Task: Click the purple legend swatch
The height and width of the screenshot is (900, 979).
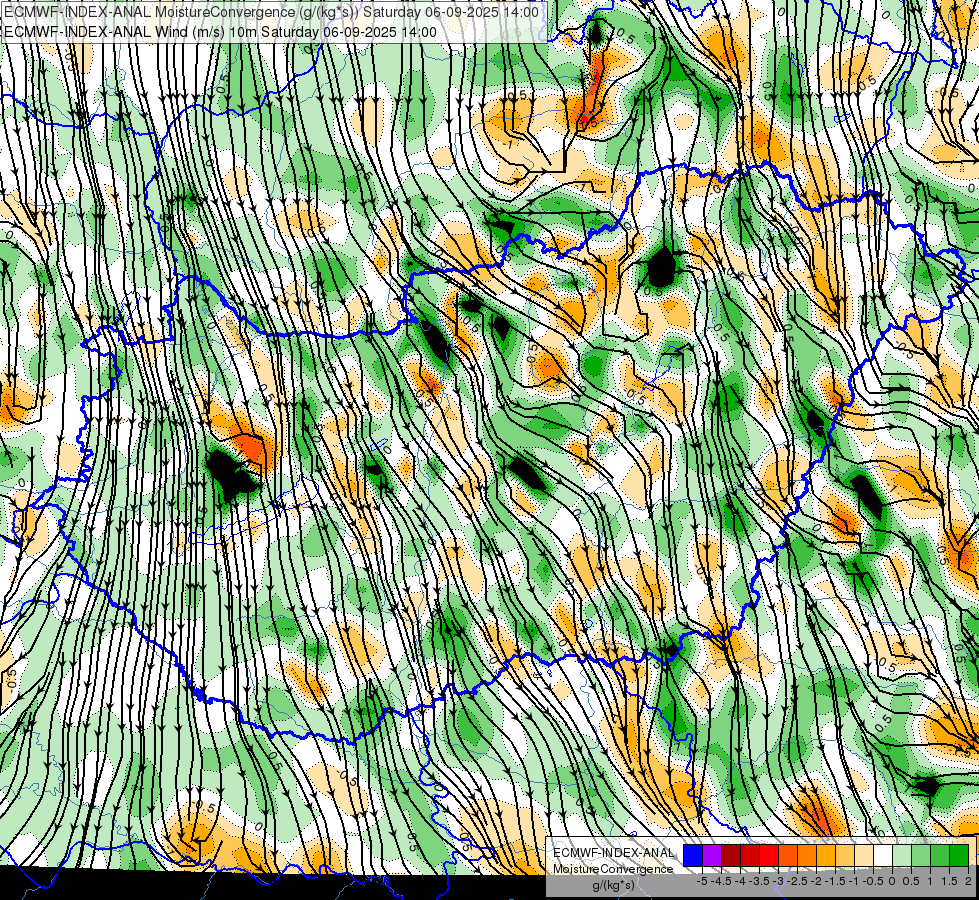Action: tap(712, 856)
